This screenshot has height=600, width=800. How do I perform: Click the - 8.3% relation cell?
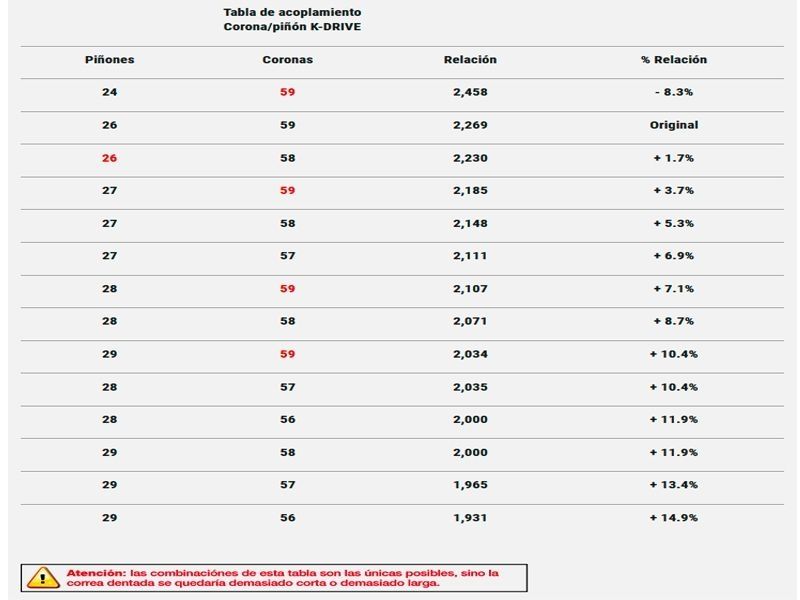pos(673,93)
